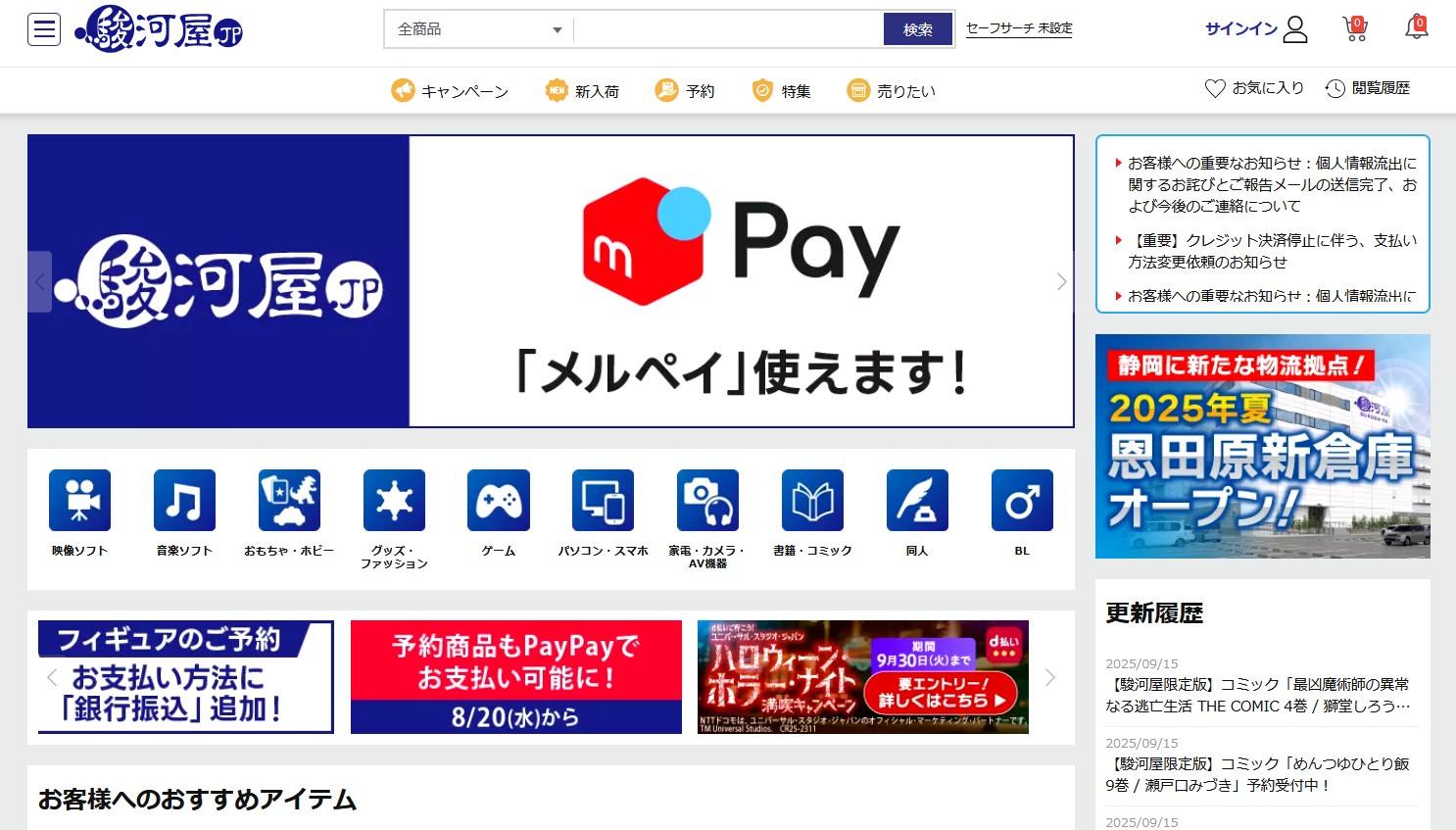1456x830 pixels.
Task: Select the パソコン・スマホ category icon
Action: (x=604, y=500)
